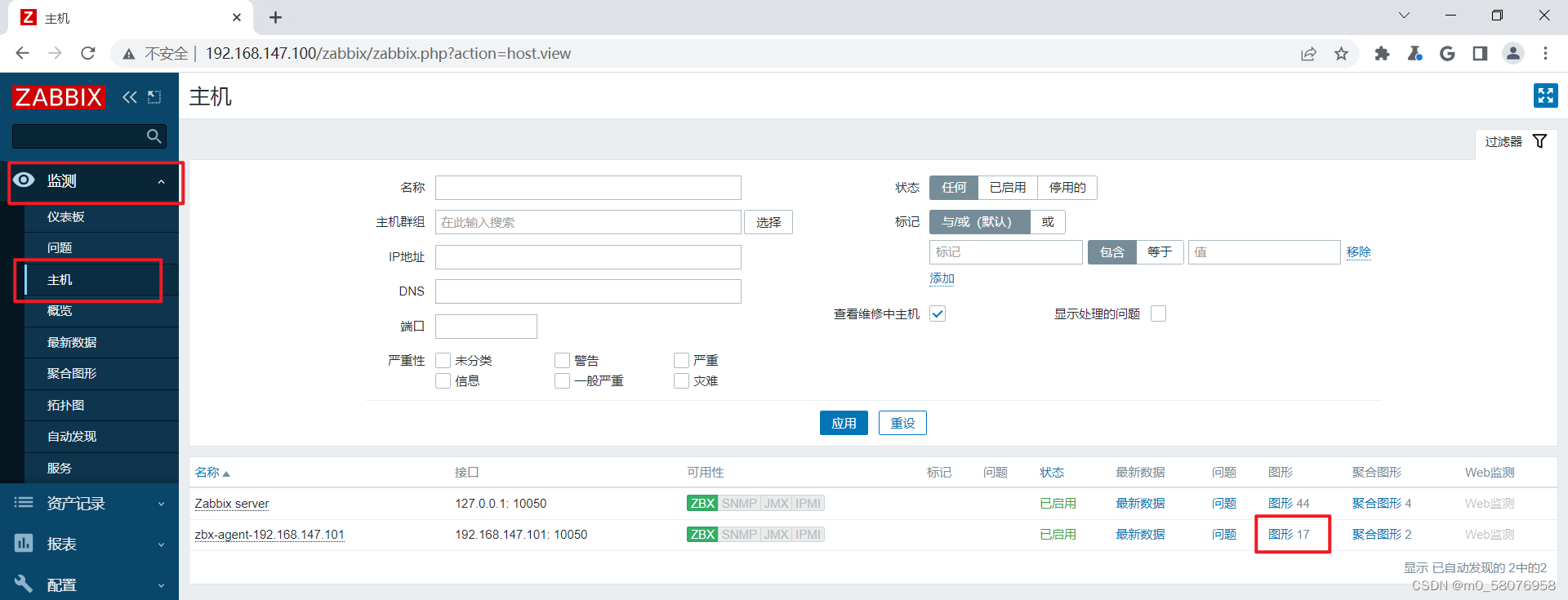Sort hosts by the 名称 column
The width and height of the screenshot is (1568, 600).
[x=212, y=473]
